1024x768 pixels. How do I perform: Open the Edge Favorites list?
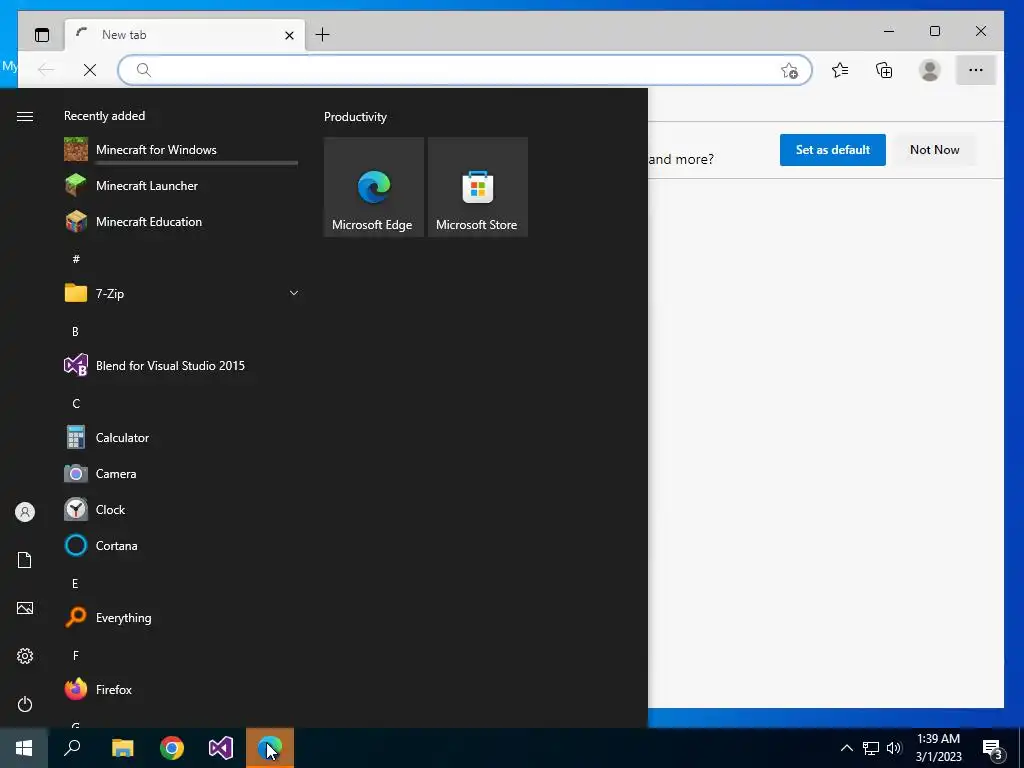tap(840, 70)
